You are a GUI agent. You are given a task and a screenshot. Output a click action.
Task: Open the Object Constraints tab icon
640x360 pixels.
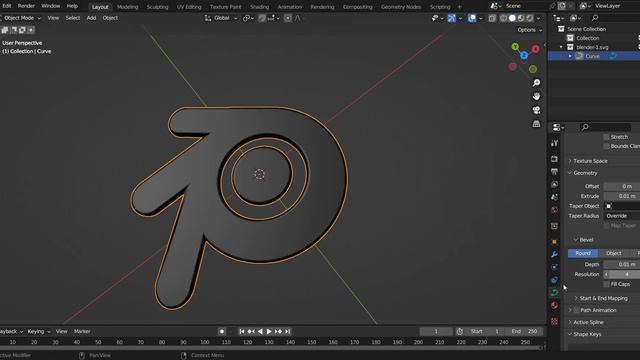pos(554,280)
